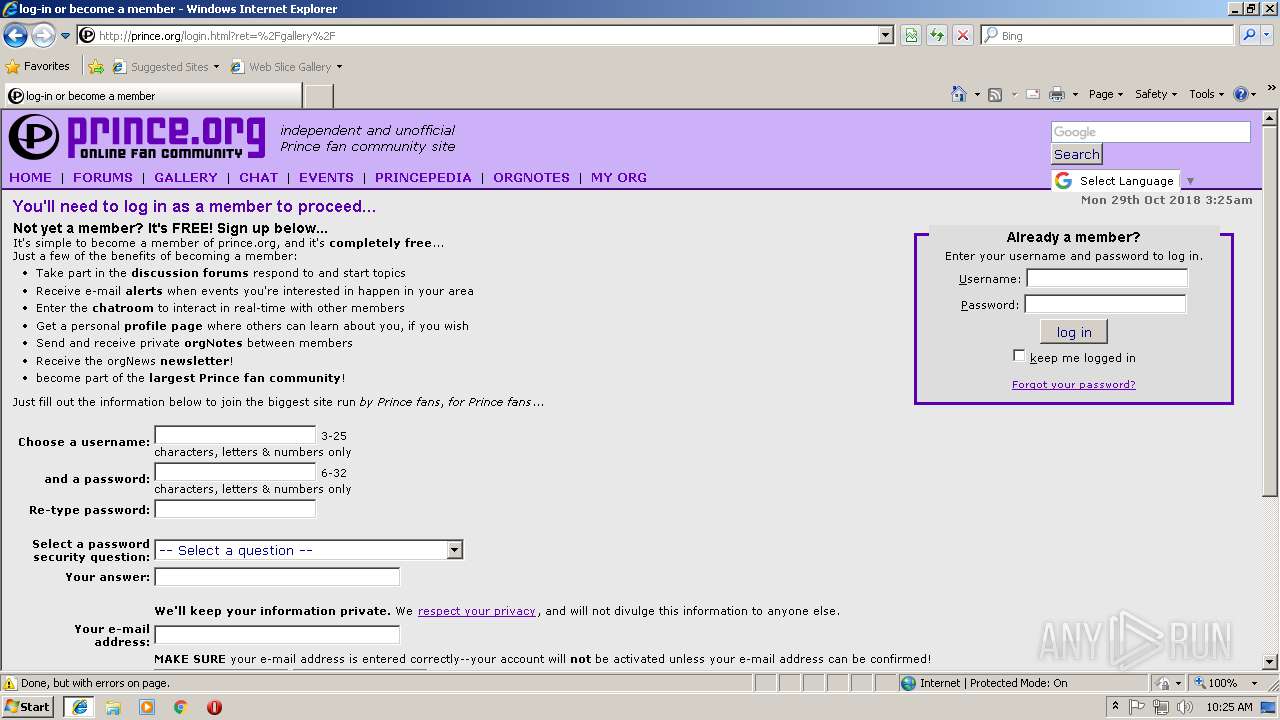Click the Stop loading red X icon
This screenshot has width=1280, height=720.
(x=963, y=35)
